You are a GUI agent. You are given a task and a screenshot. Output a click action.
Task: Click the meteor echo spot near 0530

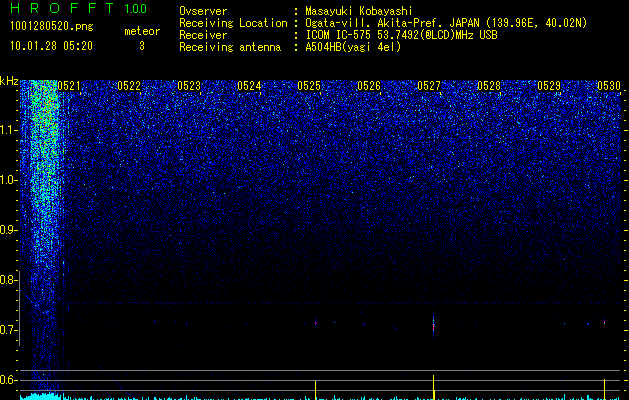click(605, 321)
